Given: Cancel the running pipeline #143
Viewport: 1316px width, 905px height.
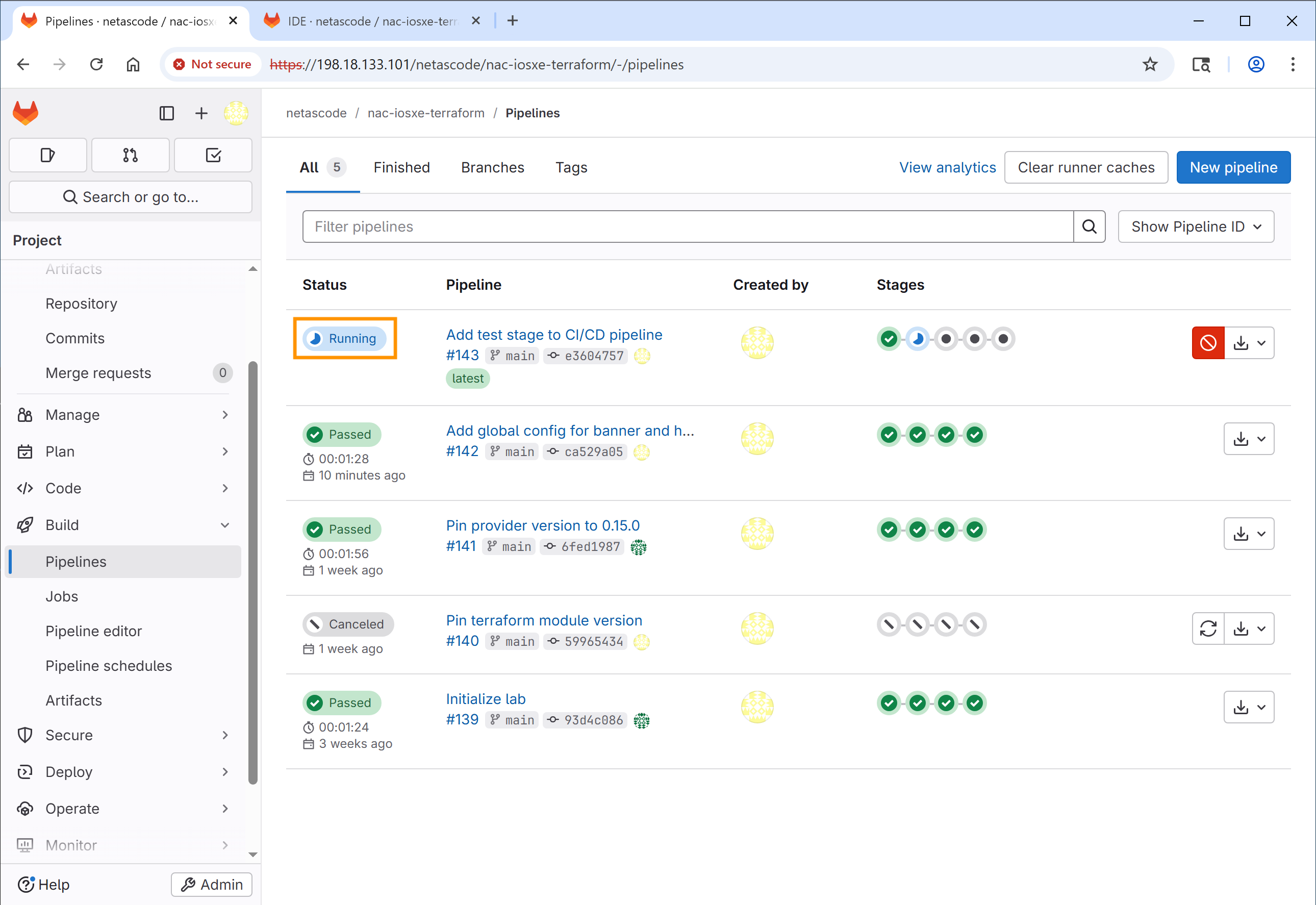Looking at the screenshot, I should pos(1208,342).
